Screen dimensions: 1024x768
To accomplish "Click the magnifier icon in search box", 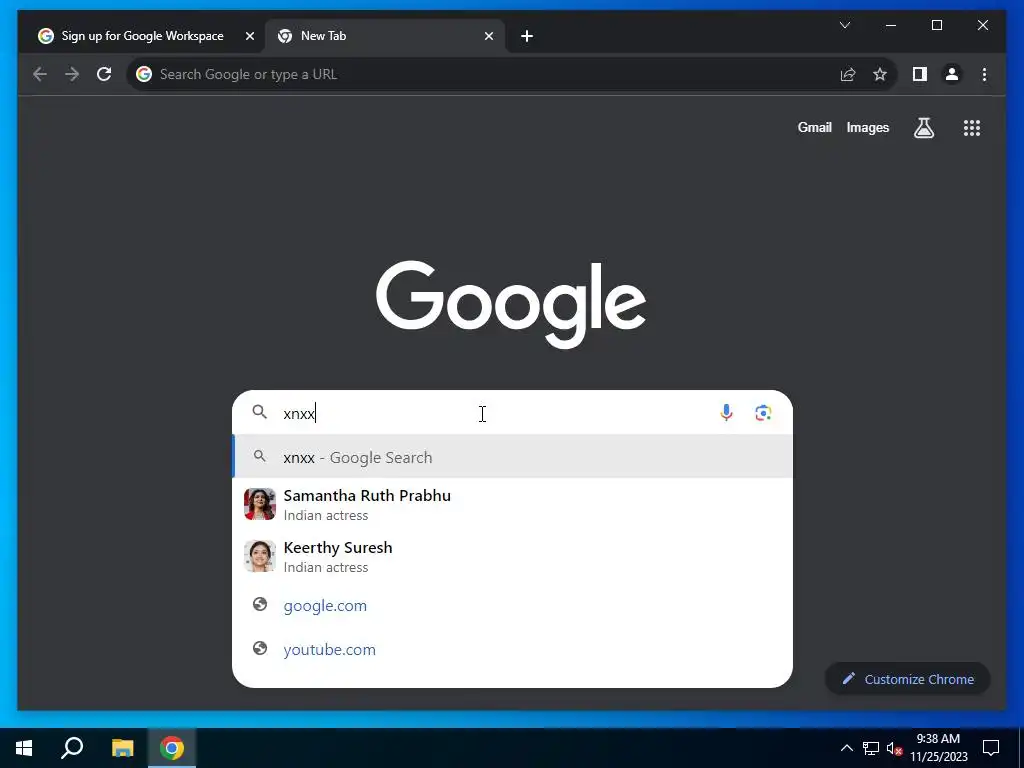I will 260,412.
